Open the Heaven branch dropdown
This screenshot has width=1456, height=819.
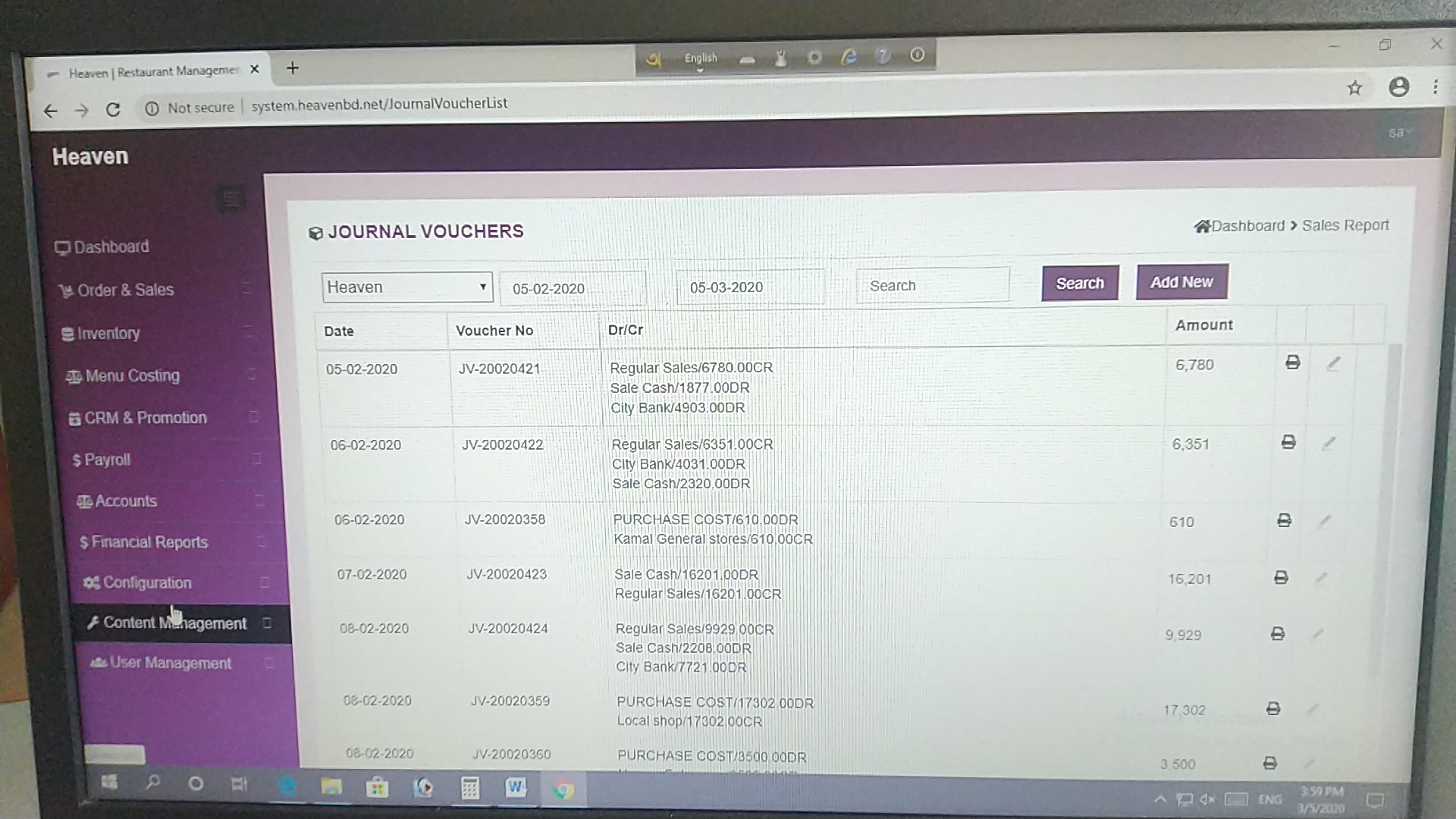[406, 287]
